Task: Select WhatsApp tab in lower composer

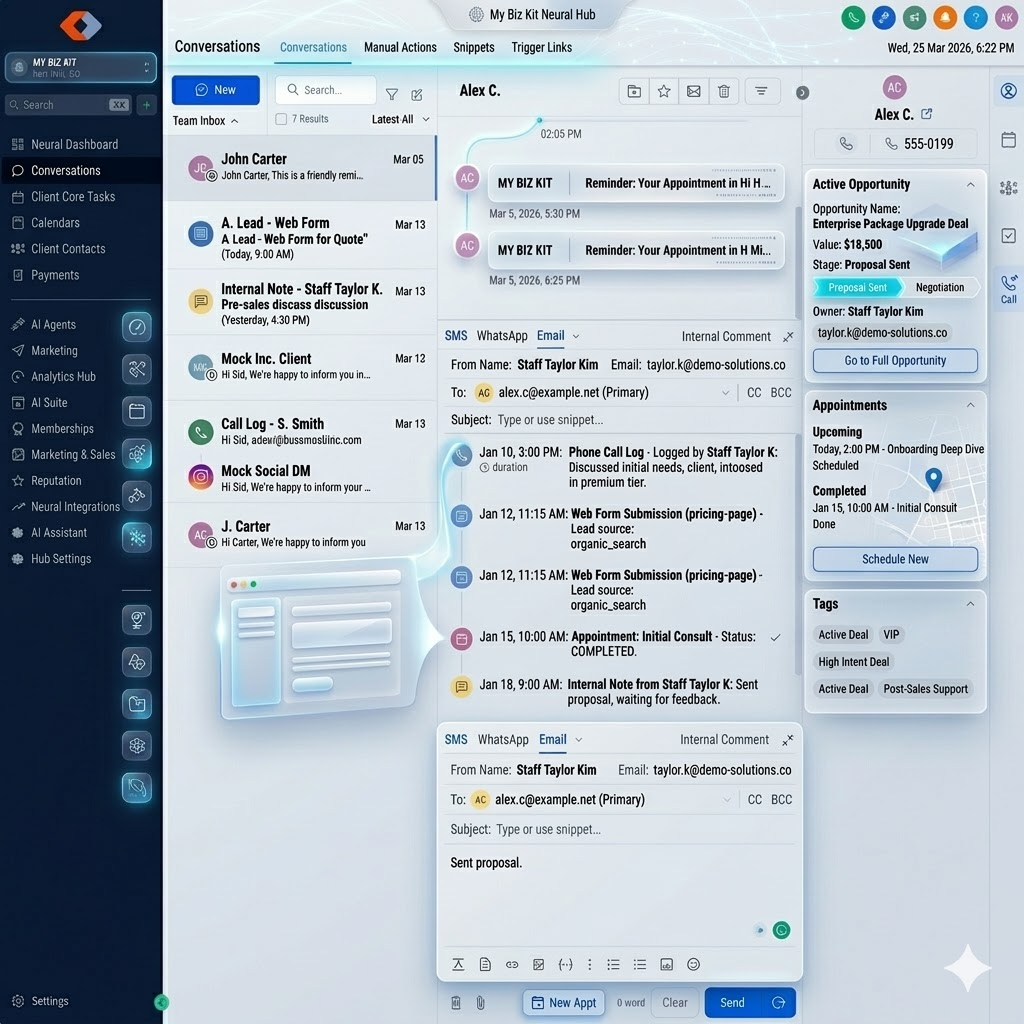Action: 503,740
